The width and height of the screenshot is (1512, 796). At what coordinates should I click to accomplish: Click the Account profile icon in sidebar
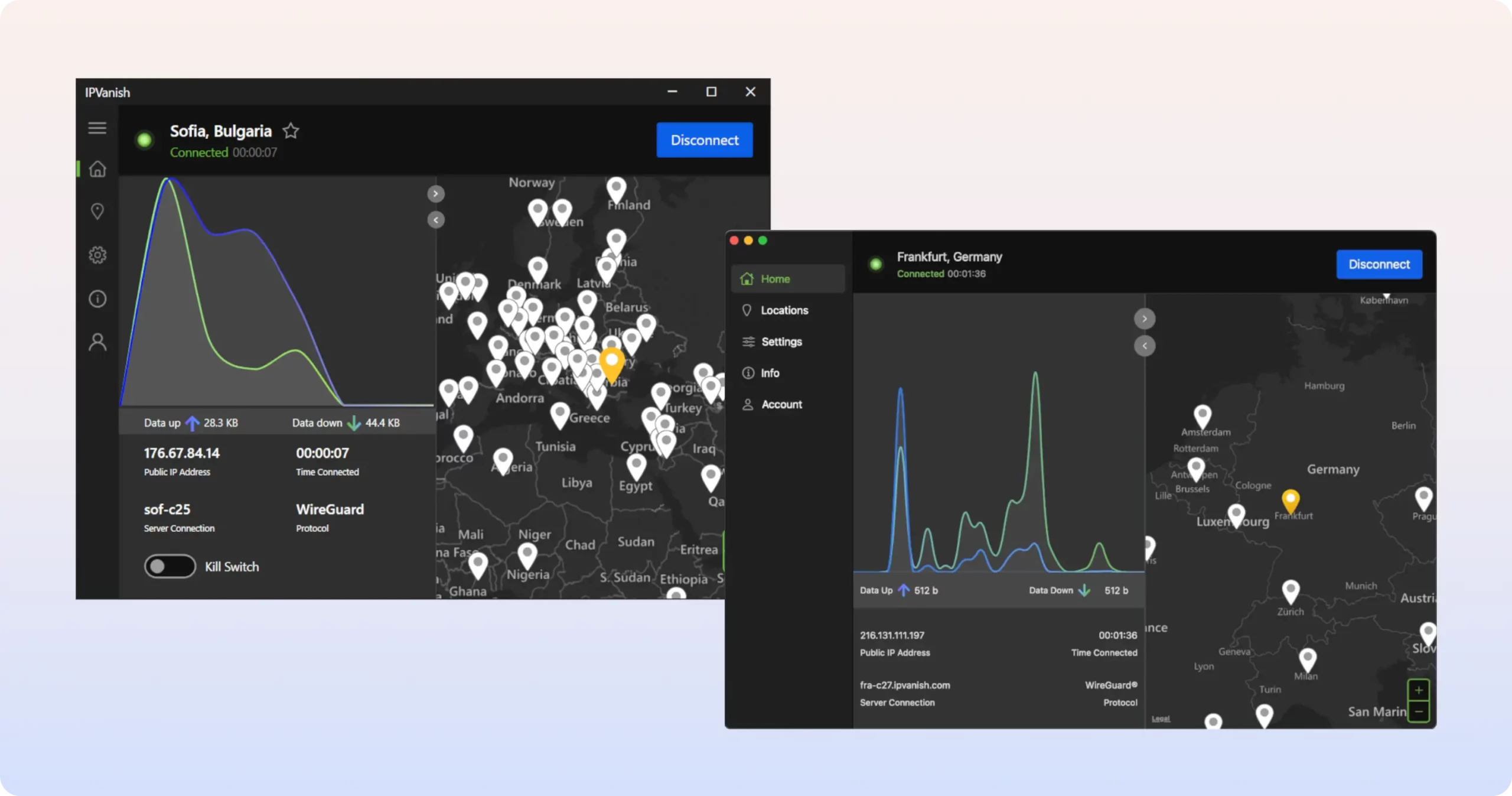click(97, 341)
